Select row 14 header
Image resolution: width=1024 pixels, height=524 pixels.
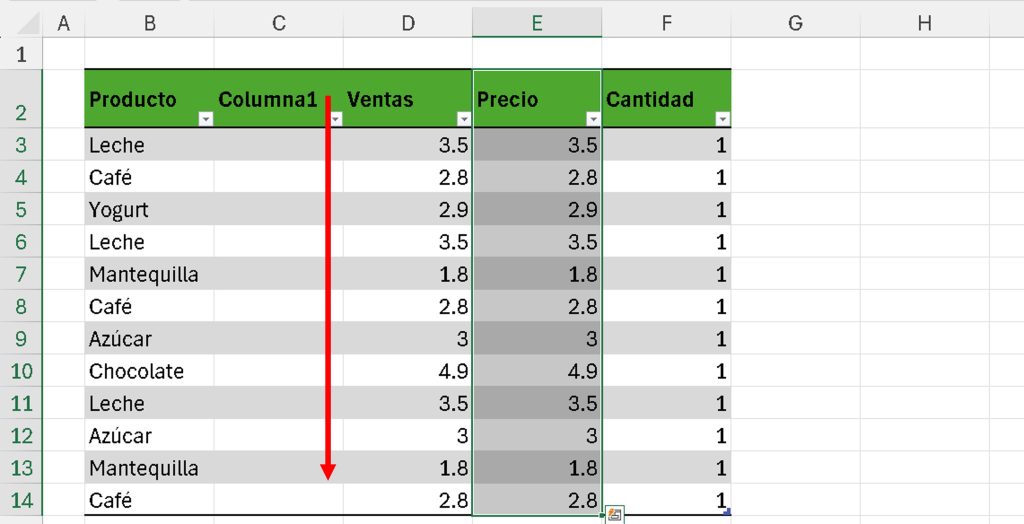coord(21,500)
